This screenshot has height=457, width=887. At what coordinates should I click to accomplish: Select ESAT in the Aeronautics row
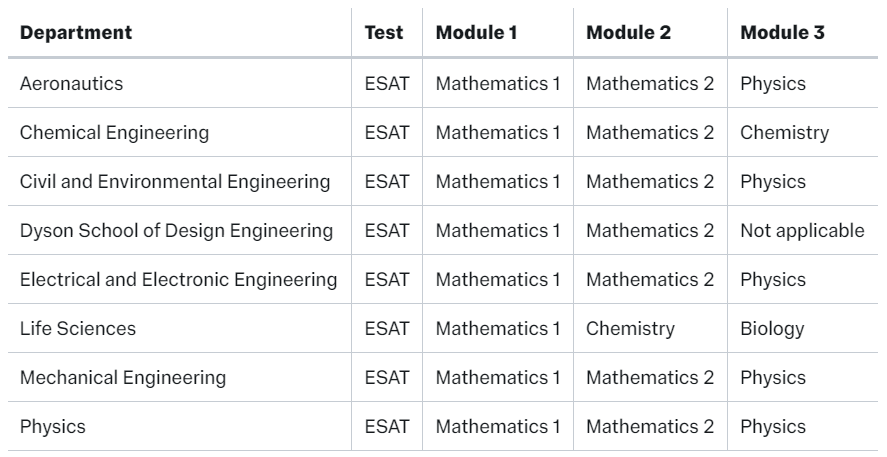click(x=385, y=84)
